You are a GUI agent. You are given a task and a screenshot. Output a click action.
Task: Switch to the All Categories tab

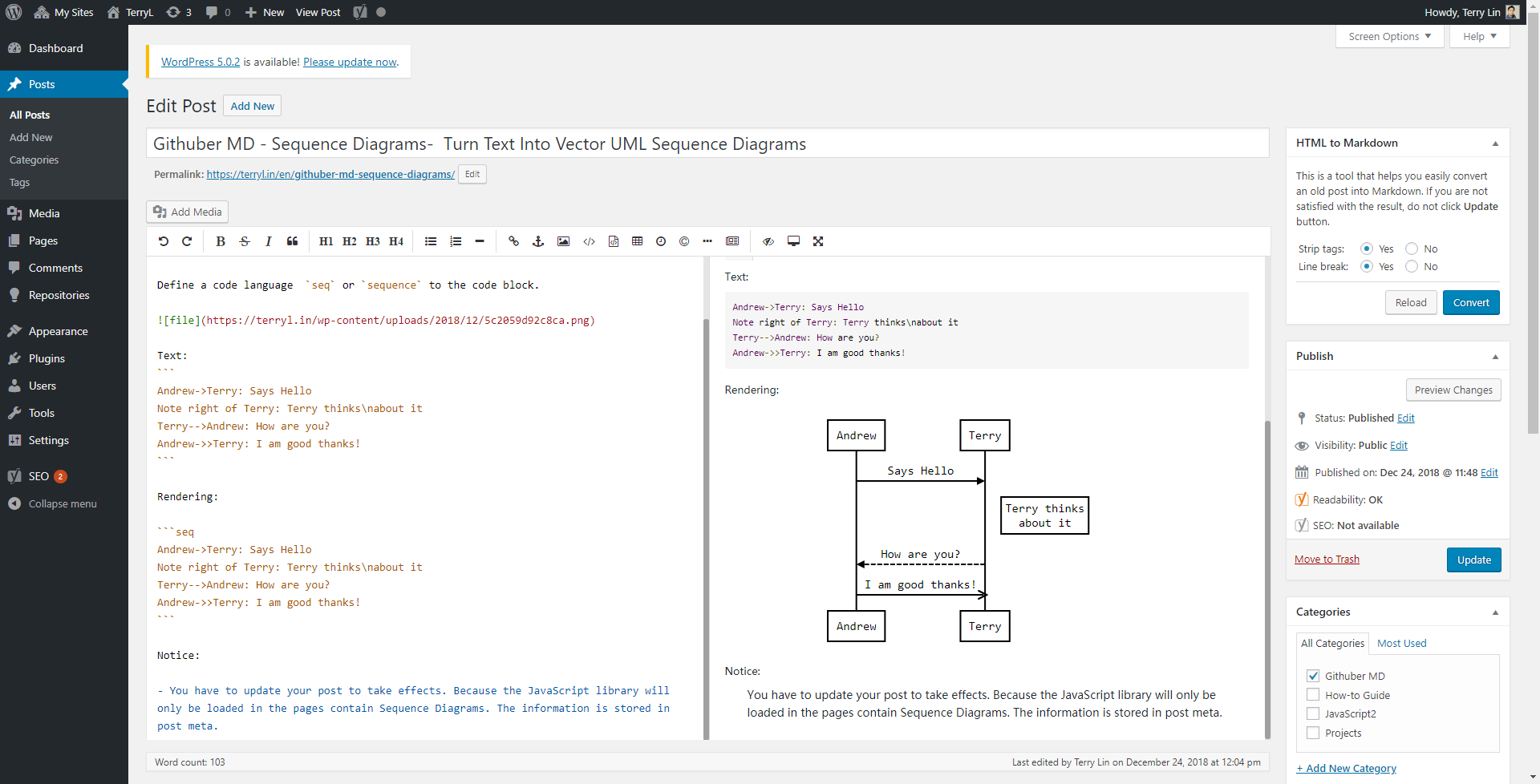1332,643
